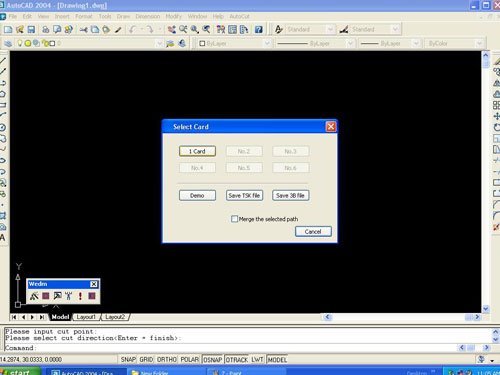This screenshot has width=500, height=375.
Task: Click the Save icon in top toolbar
Action: (31, 30)
